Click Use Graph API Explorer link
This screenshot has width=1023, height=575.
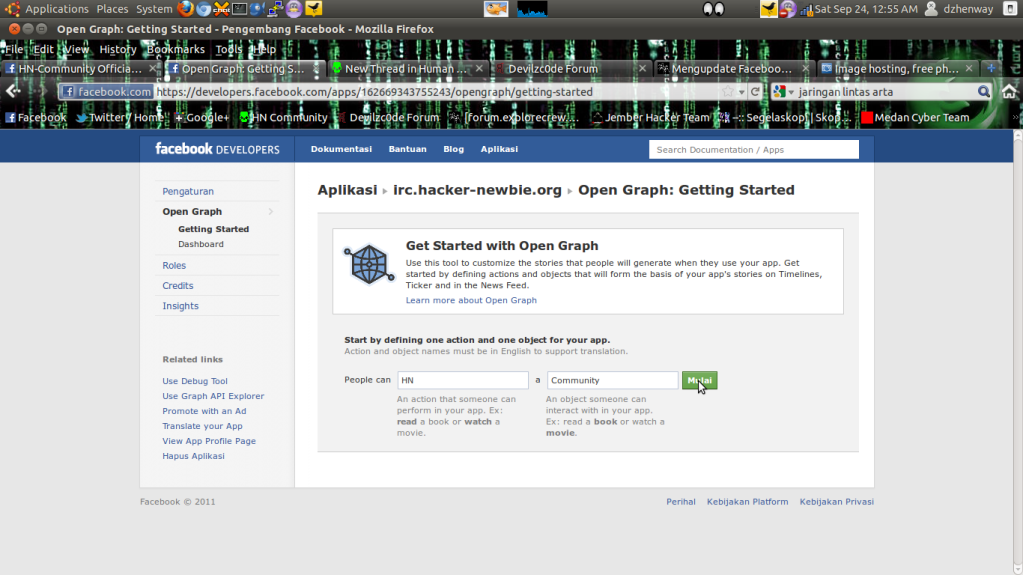pos(213,396)
